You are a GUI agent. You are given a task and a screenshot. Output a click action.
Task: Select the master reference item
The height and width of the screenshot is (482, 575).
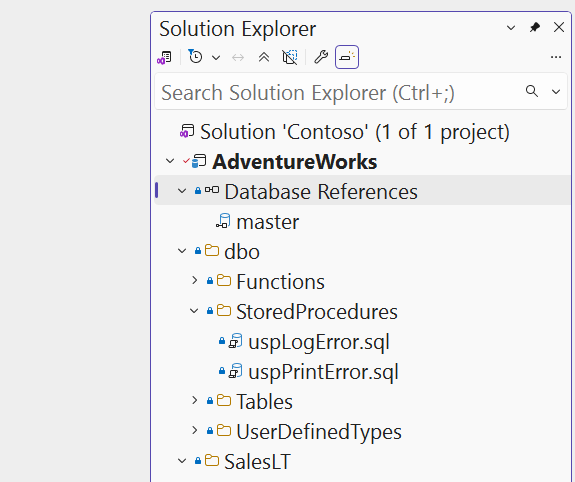point(268,222)
